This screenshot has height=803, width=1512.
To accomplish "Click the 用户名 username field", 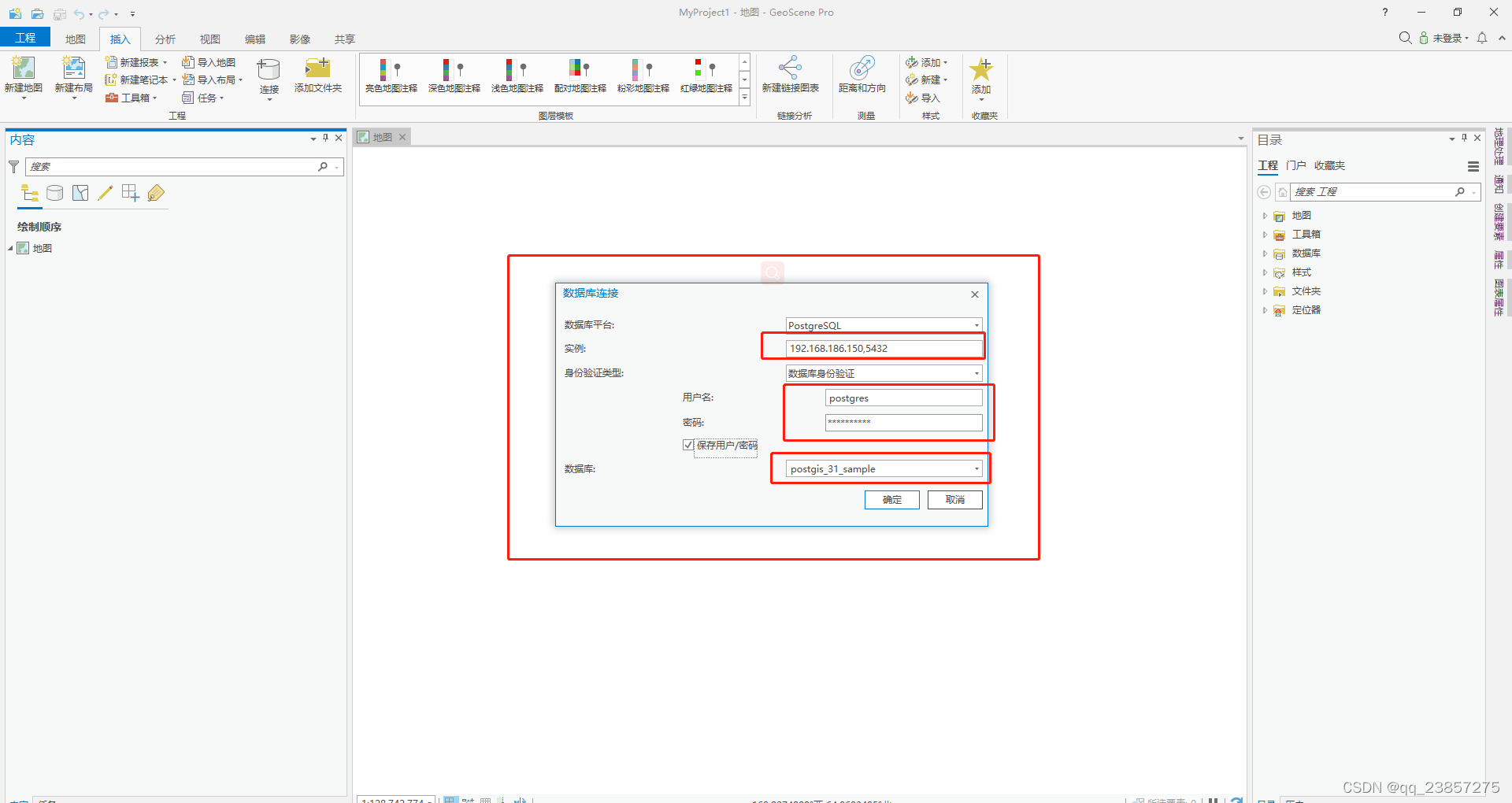I will tap(903, 398).
